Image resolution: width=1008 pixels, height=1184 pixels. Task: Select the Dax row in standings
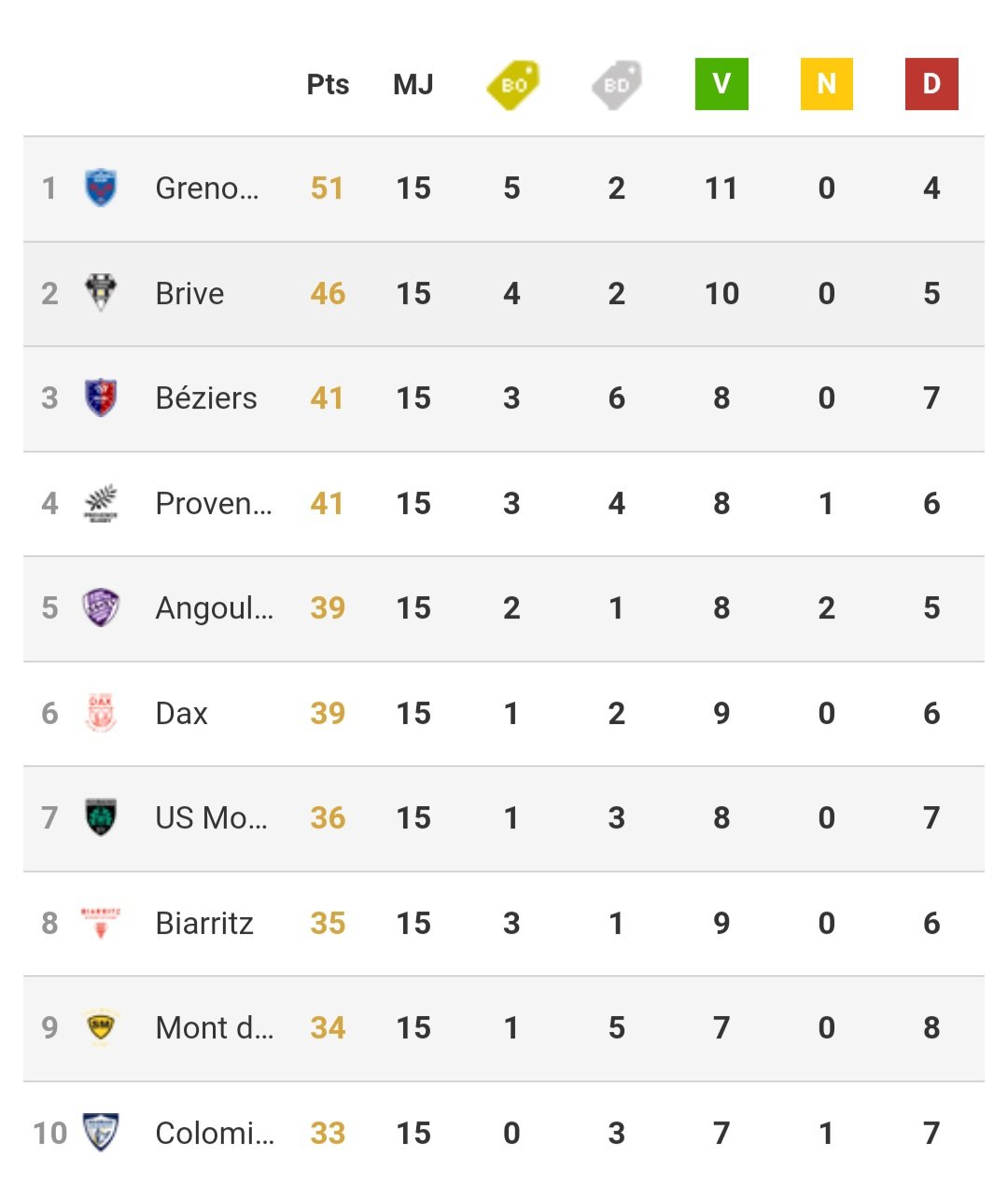coord(504,714)
